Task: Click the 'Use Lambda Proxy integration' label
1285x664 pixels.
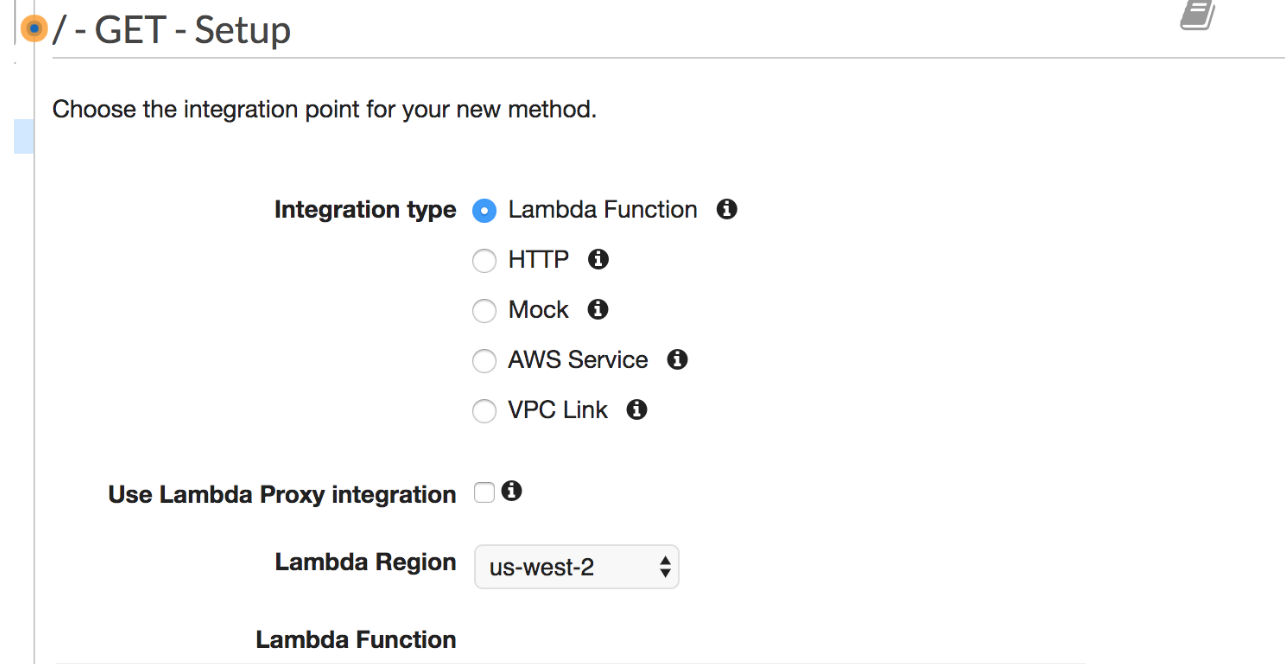Action: coord(281,495)
